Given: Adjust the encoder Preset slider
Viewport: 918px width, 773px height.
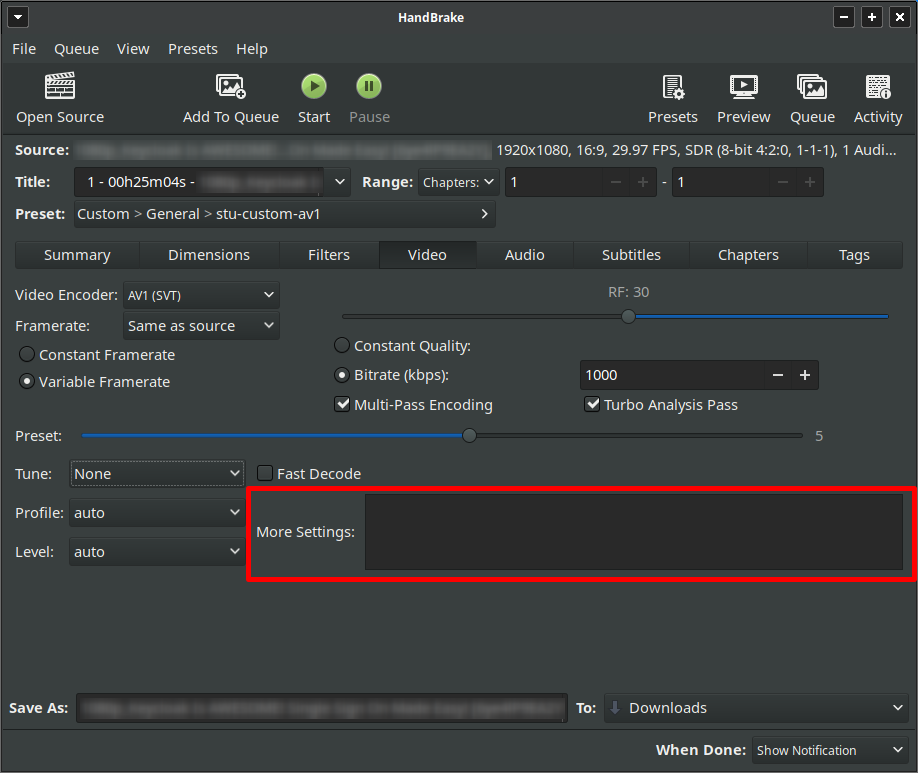Looking at the screenshot, I should pyautogui.click(x=469, y=436).
